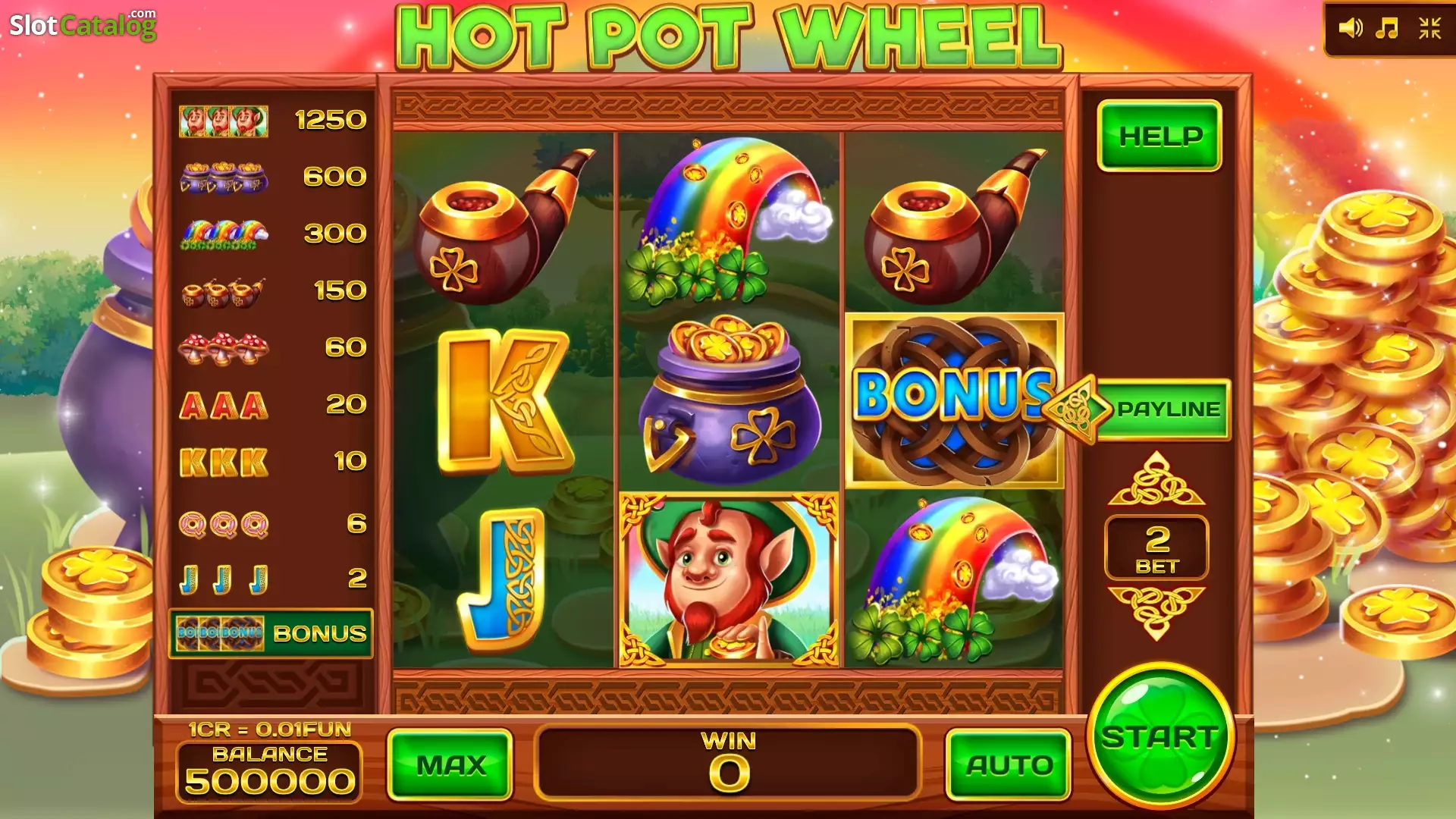This screenshot has height=819, width=1456.
Task: Click the leprechaun symbol on middle reel
Action: (x=730, y=580)
